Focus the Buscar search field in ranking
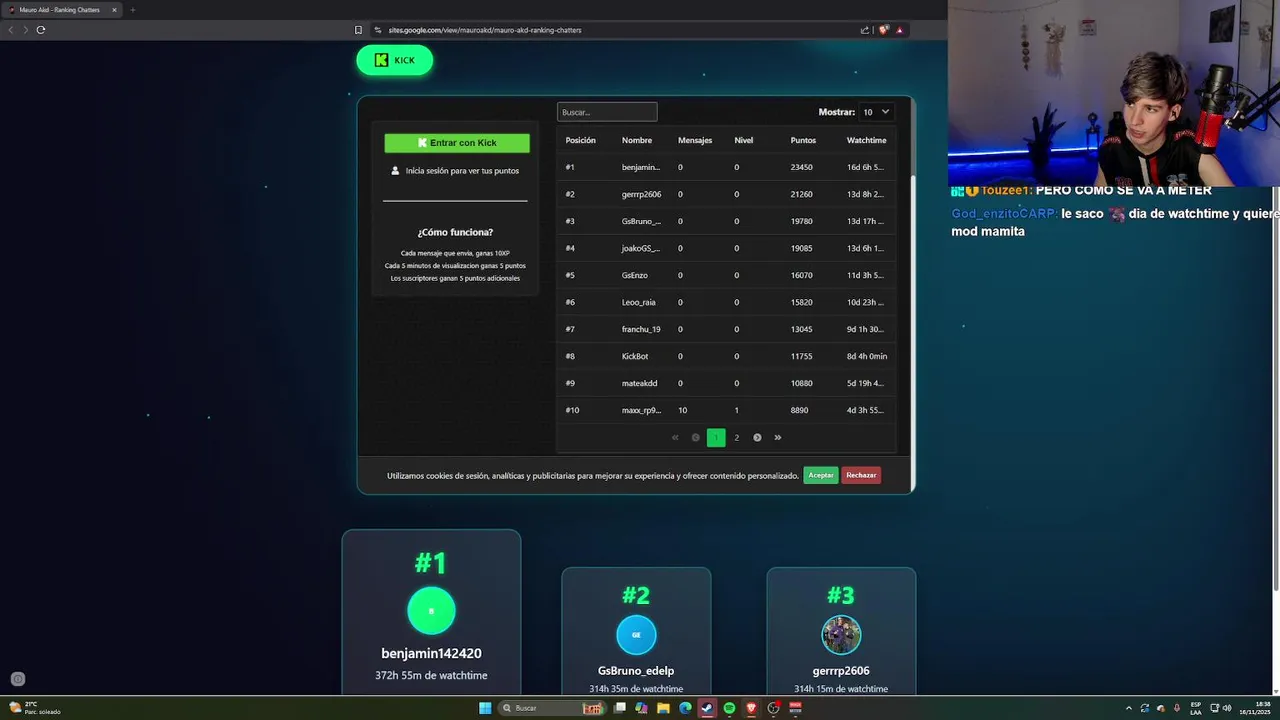1280x720 pixels. [x=607, y=112]
